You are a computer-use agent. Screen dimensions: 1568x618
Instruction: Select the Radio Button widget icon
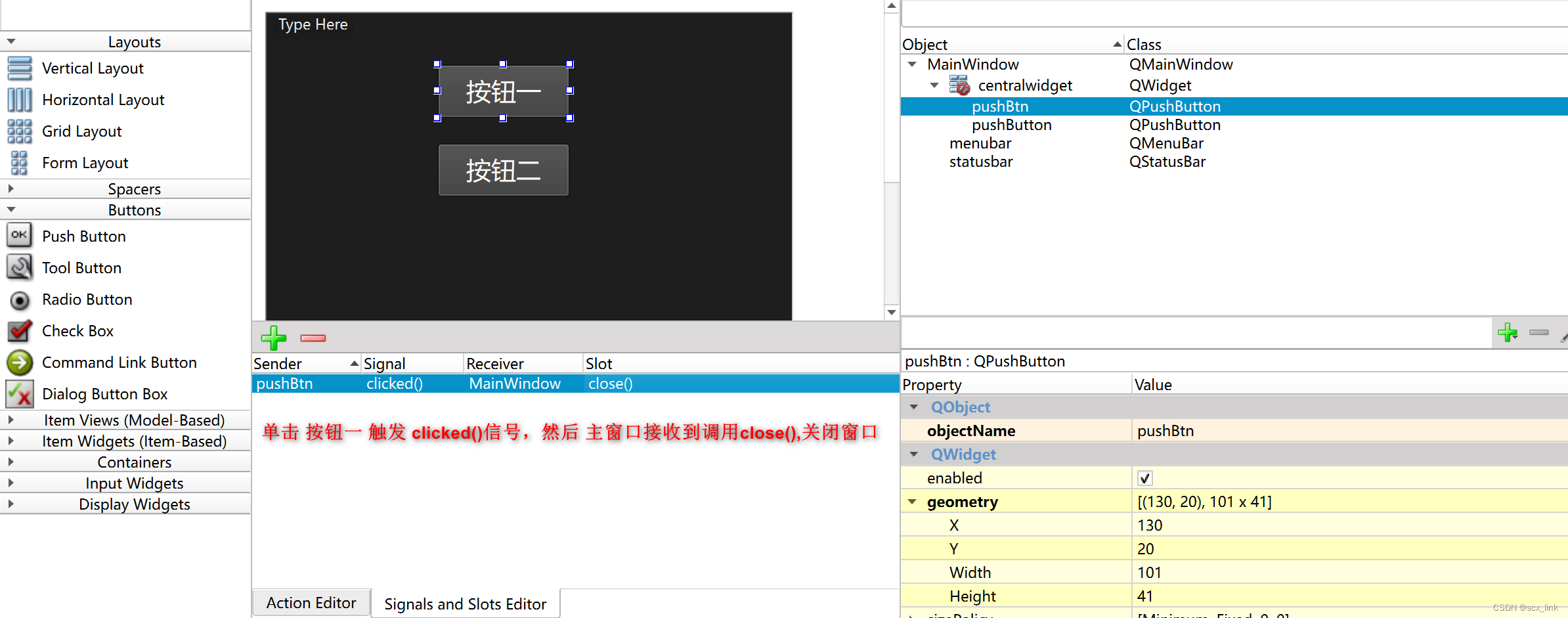[x=20, y=300]
